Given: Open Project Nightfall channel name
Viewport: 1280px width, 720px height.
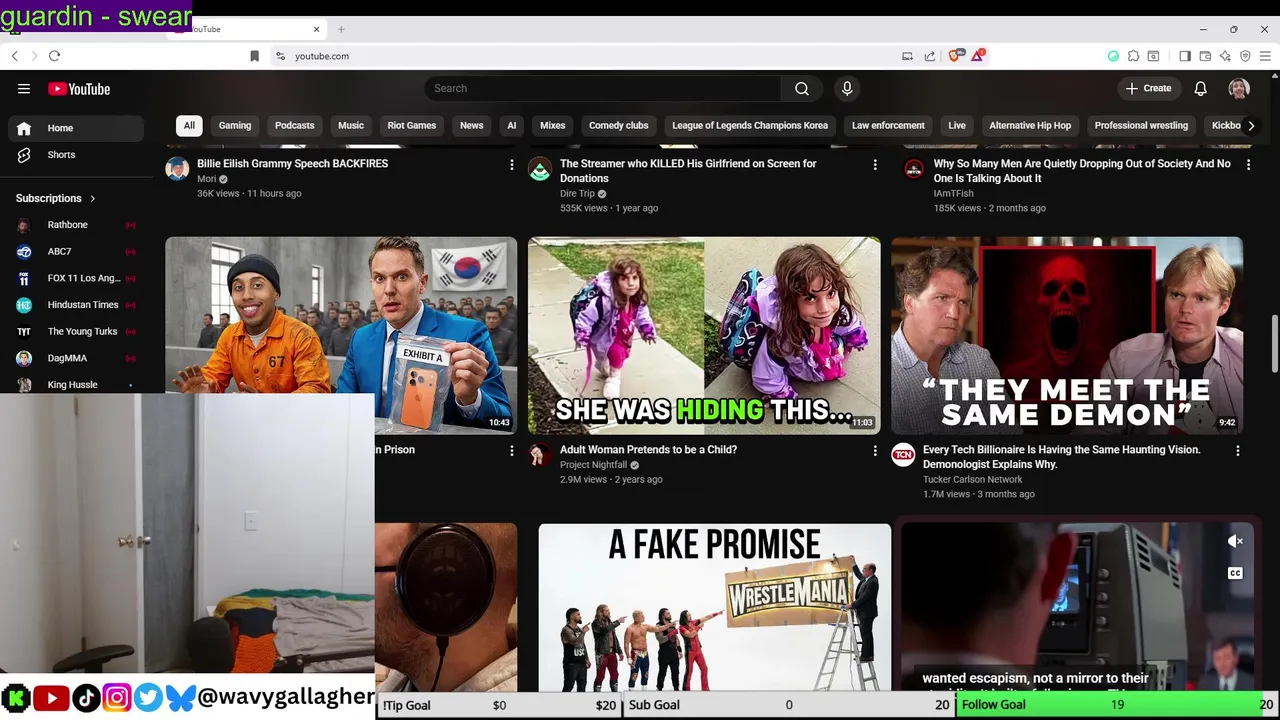Looking at the screenshot, I should [x=593, y=465].
